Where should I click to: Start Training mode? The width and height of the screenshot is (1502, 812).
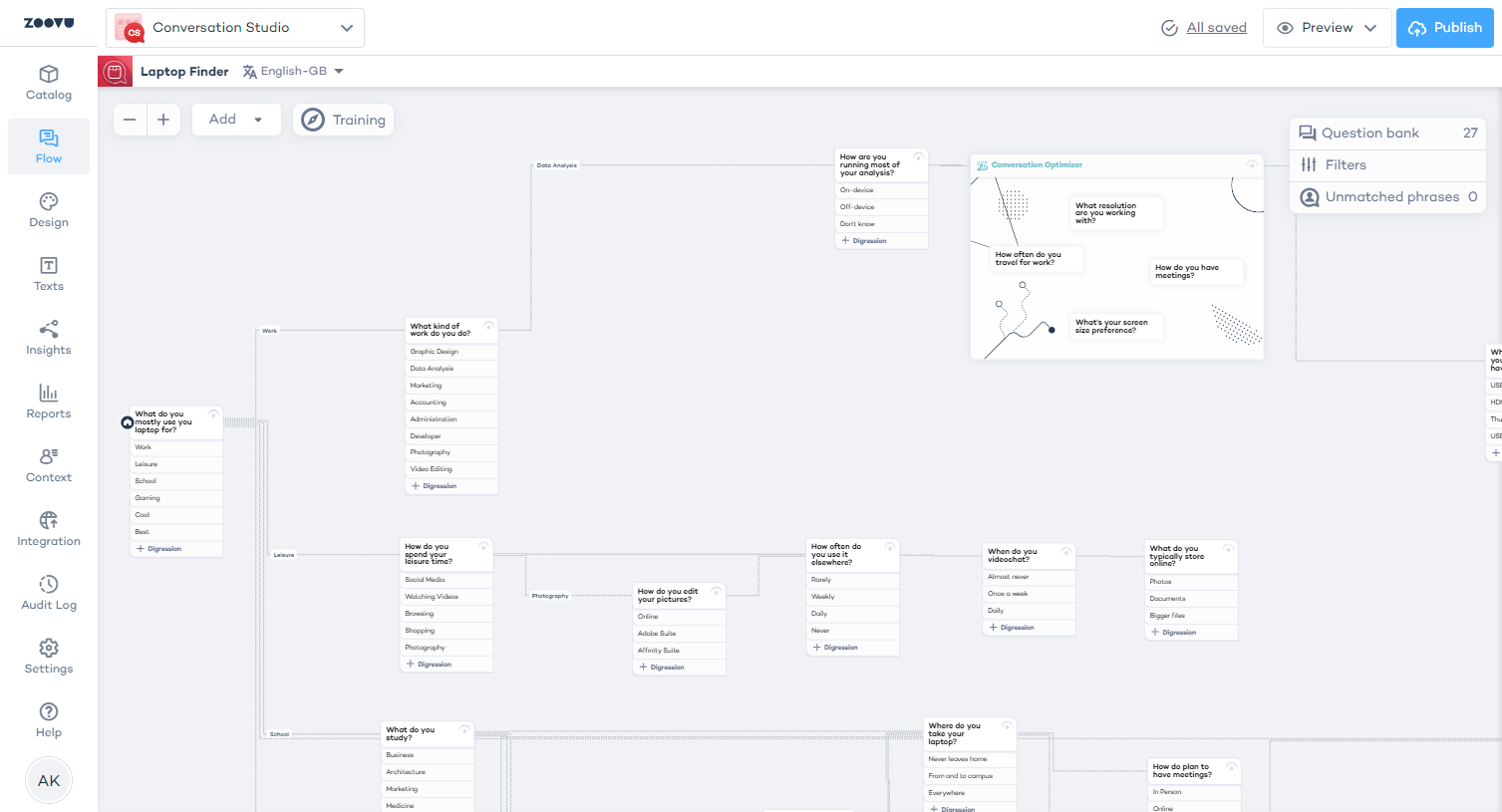click(x=344, y=120)
